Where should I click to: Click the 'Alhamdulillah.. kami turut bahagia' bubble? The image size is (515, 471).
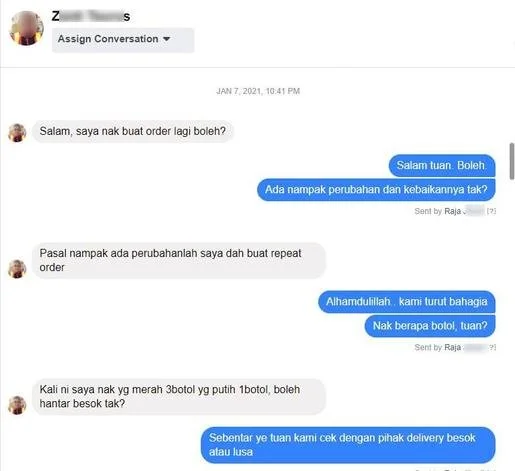pyautogui.click(x=407, y=302)
